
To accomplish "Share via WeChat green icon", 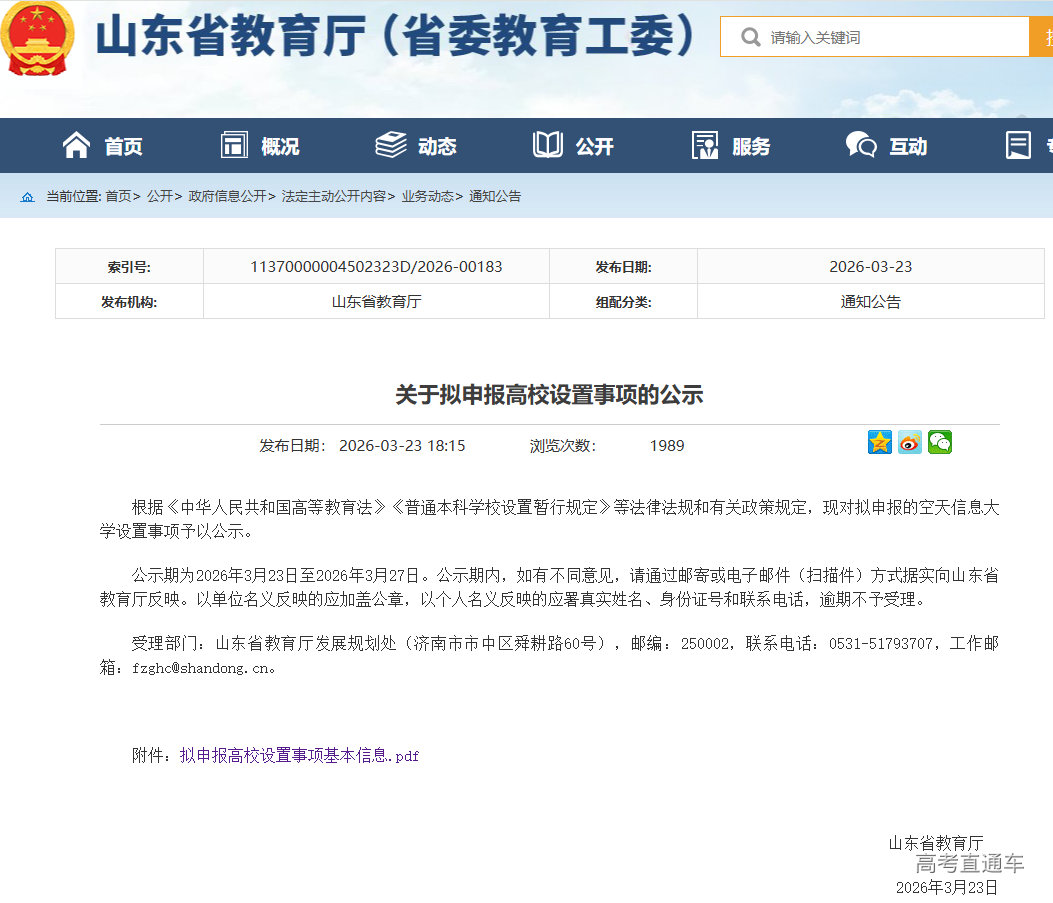I will pyautogui.click(x=940, y=443).
